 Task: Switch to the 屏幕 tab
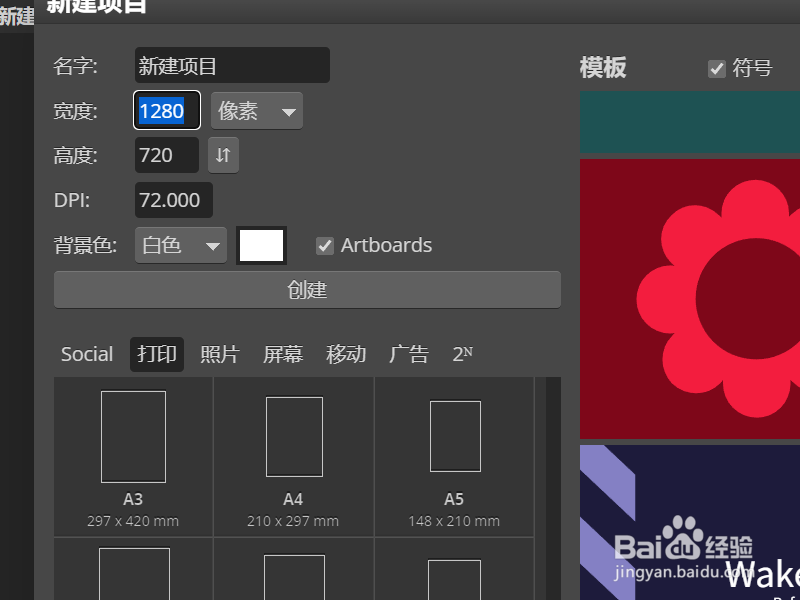(x=283, y=354)
